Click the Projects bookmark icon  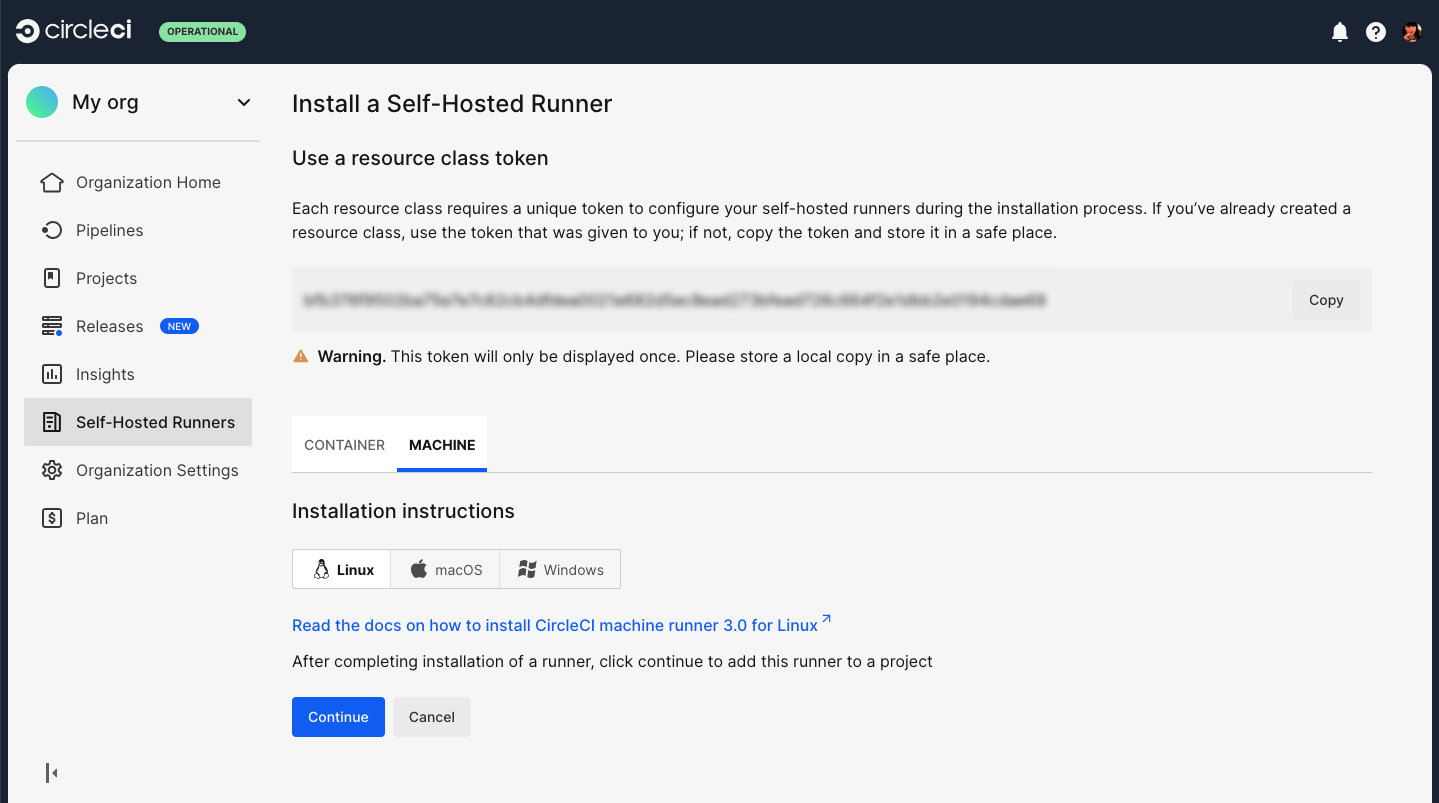coord(52,278)
